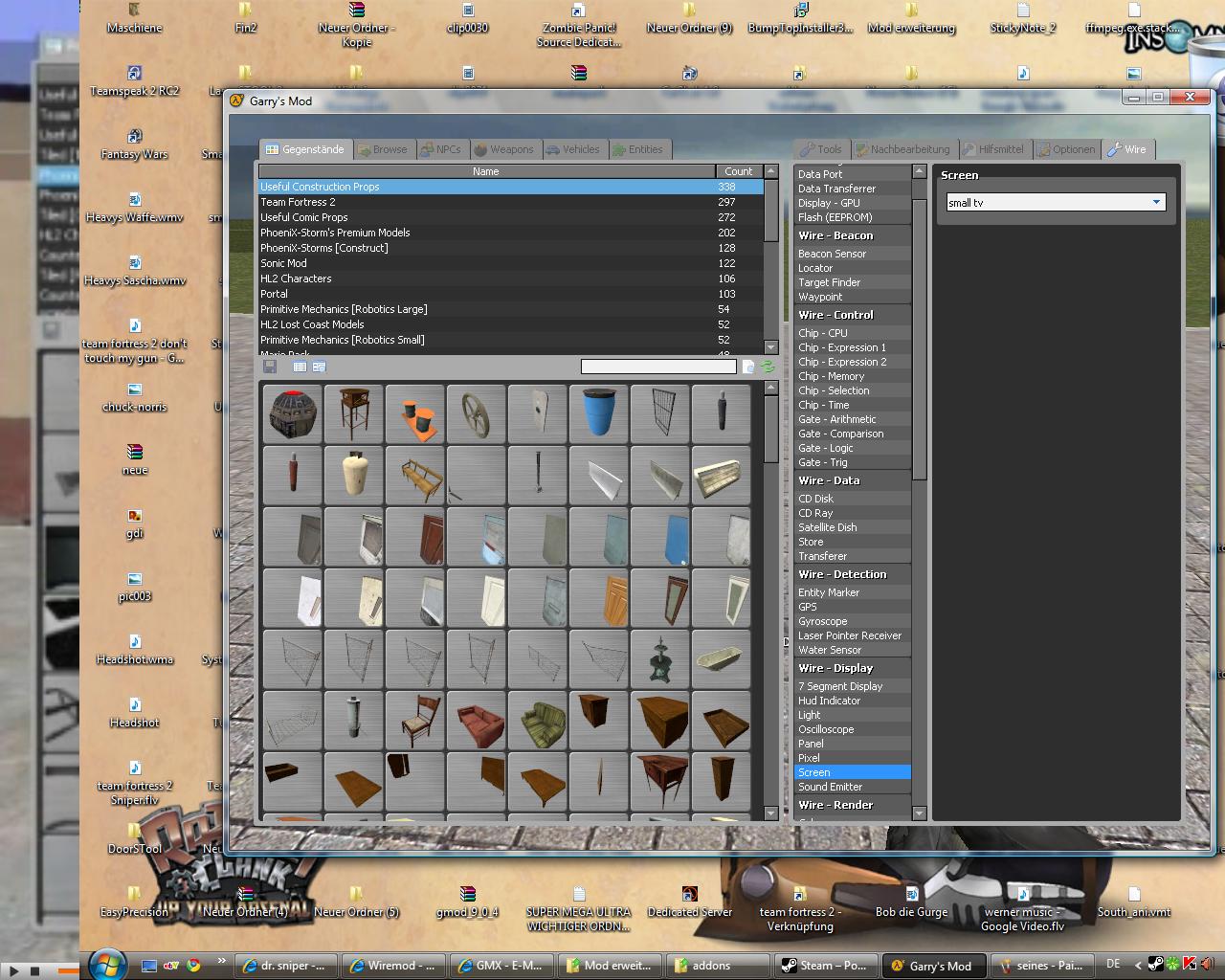The width and height of the screenshot is (1225, 980).
Task: Click the prop search input field
Action: [x=658, y=367]
